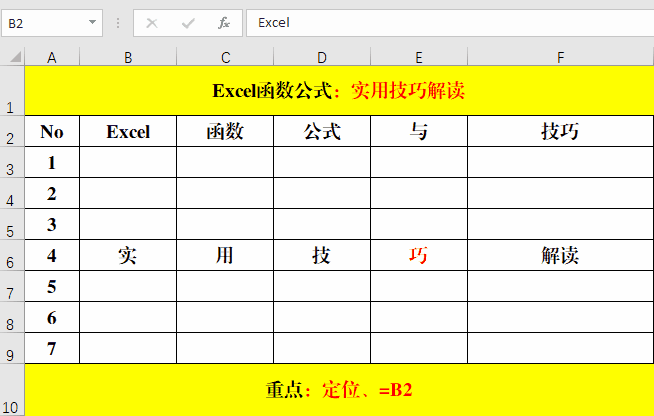654x416 pixels.
Task: Click the cell containing 用
Action: pos(225,255)
